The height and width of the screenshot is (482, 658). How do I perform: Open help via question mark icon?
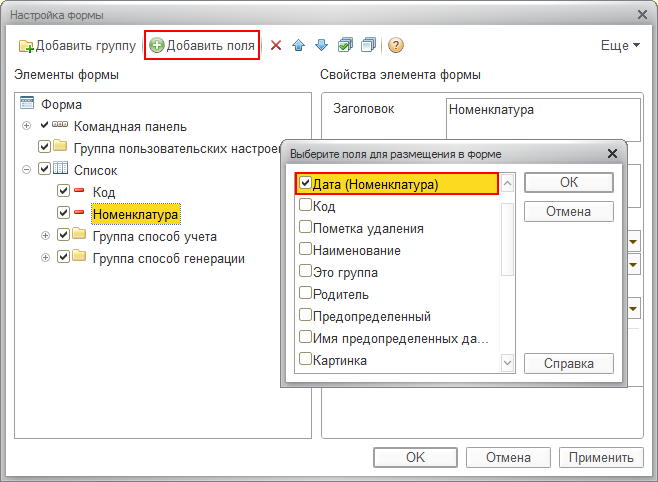pos(396,45)
